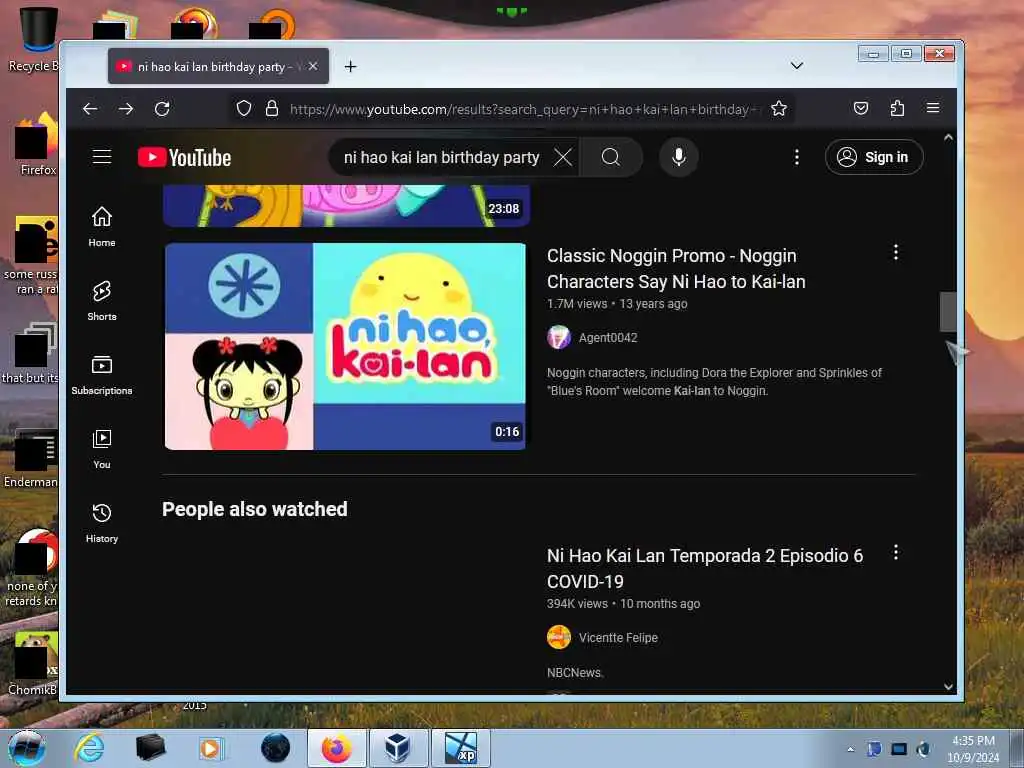
Task: Bookmark this page with the star icon
Action: (x=778, y=108)
